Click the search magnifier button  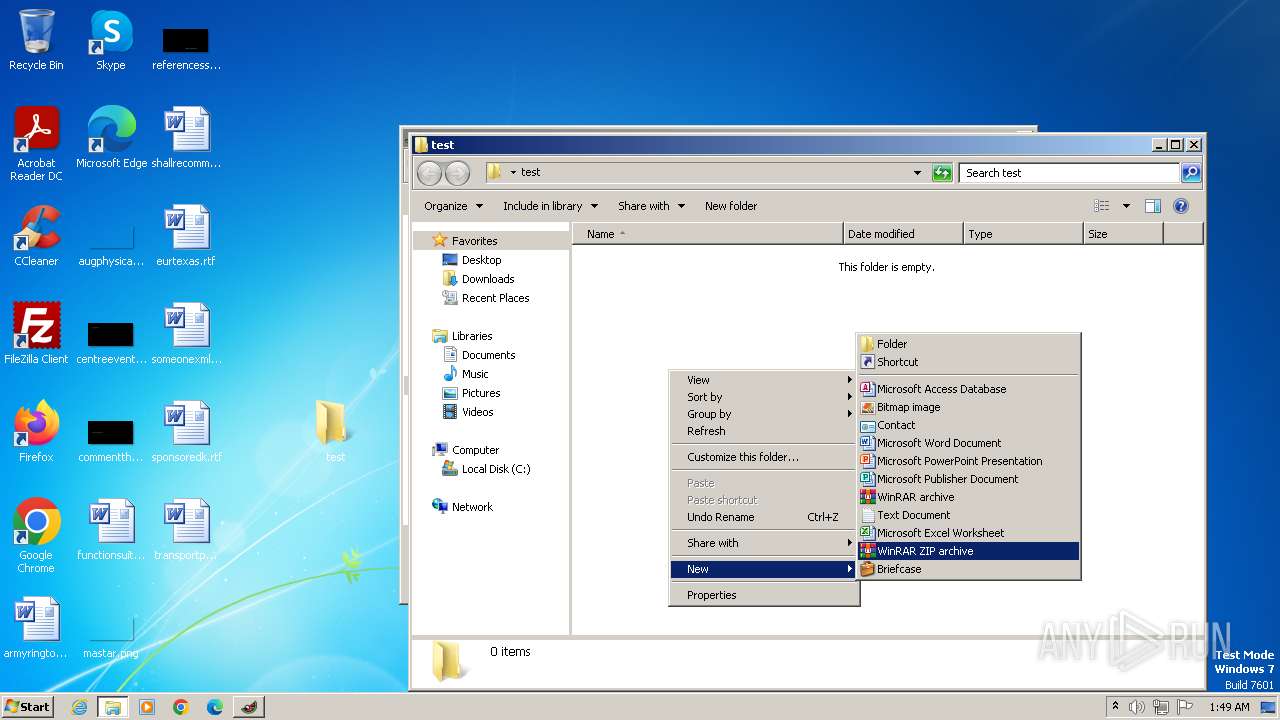[x=1190, y=173]
